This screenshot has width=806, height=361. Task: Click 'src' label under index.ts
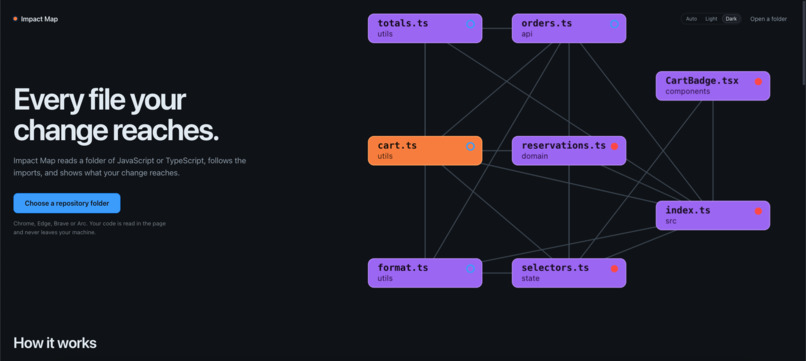[671, 221]
